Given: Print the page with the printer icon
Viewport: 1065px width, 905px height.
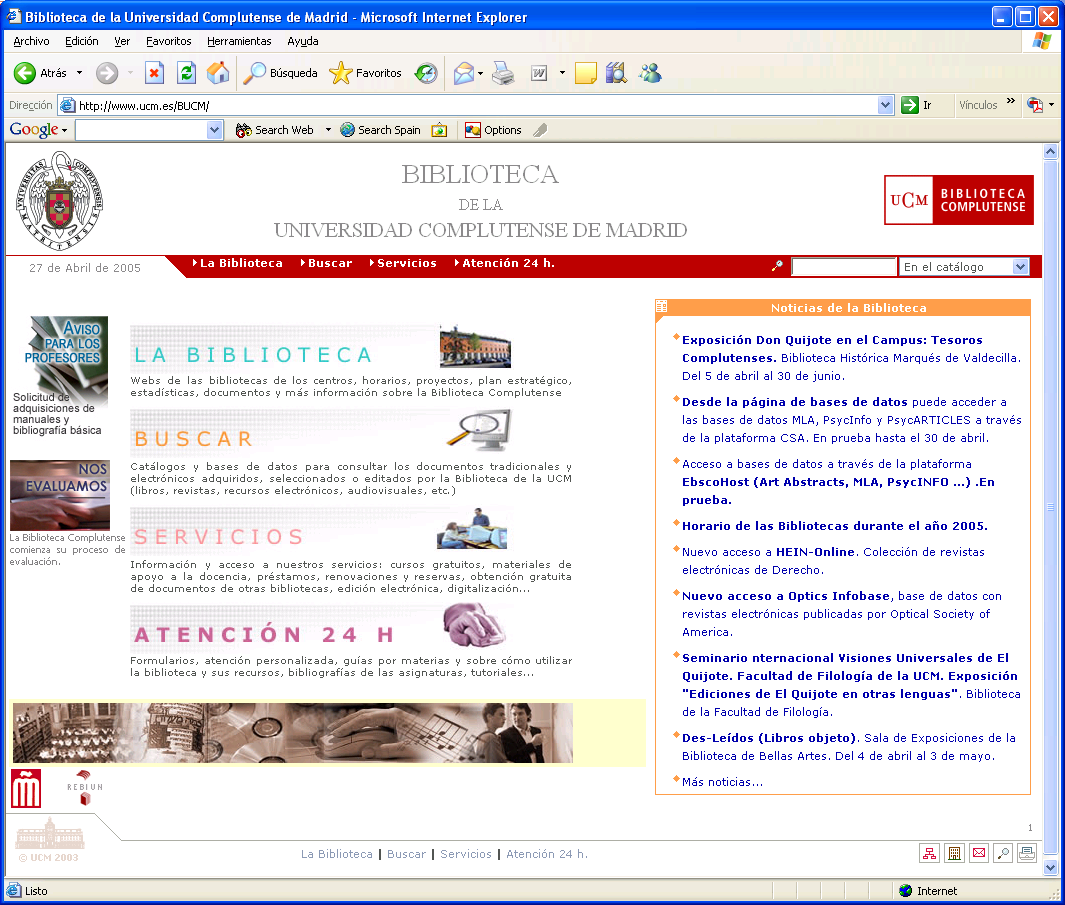Looking at the screenshot, I should [503, 73].
